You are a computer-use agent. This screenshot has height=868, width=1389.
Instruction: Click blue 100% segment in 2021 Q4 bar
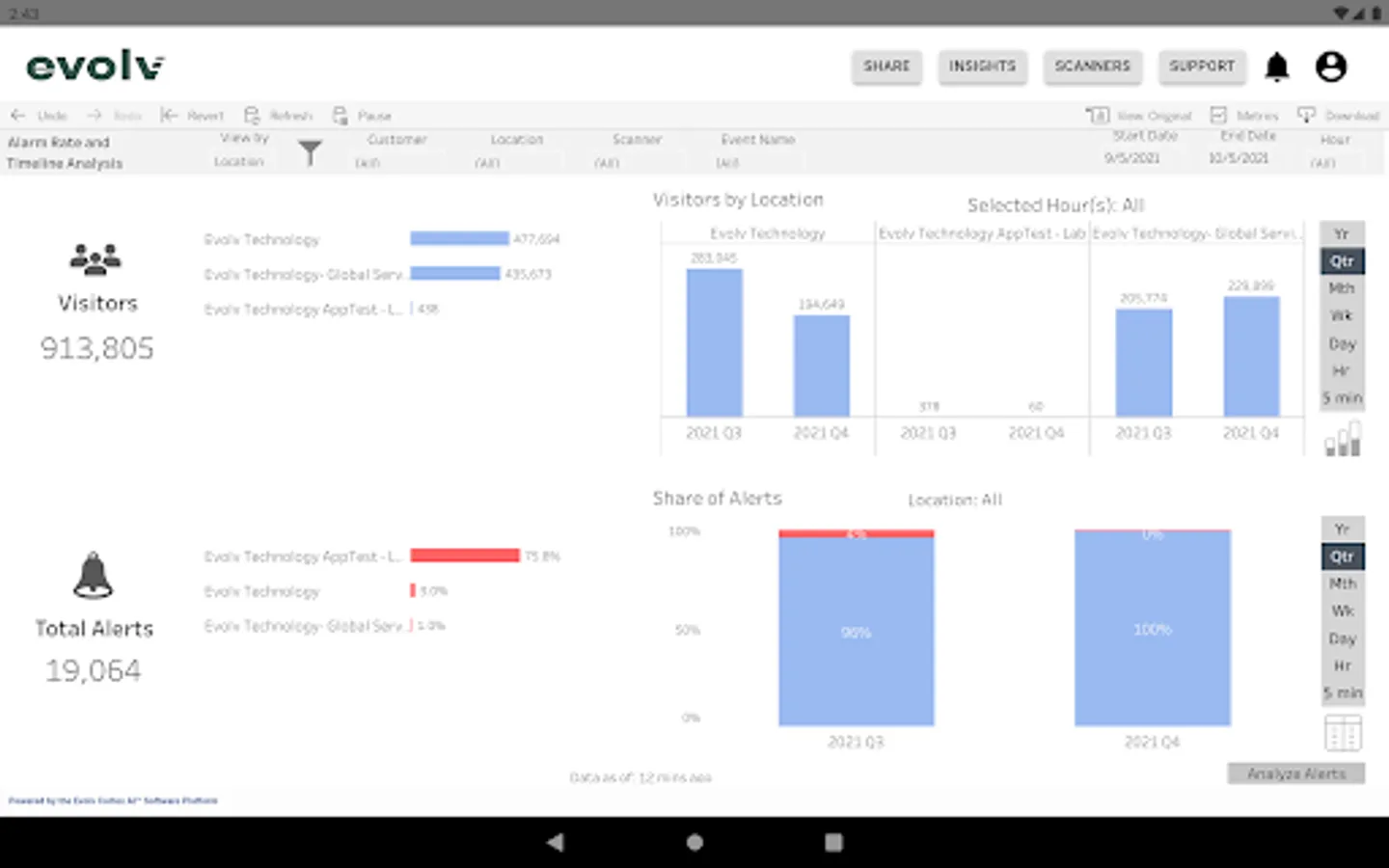[1153, 628]
